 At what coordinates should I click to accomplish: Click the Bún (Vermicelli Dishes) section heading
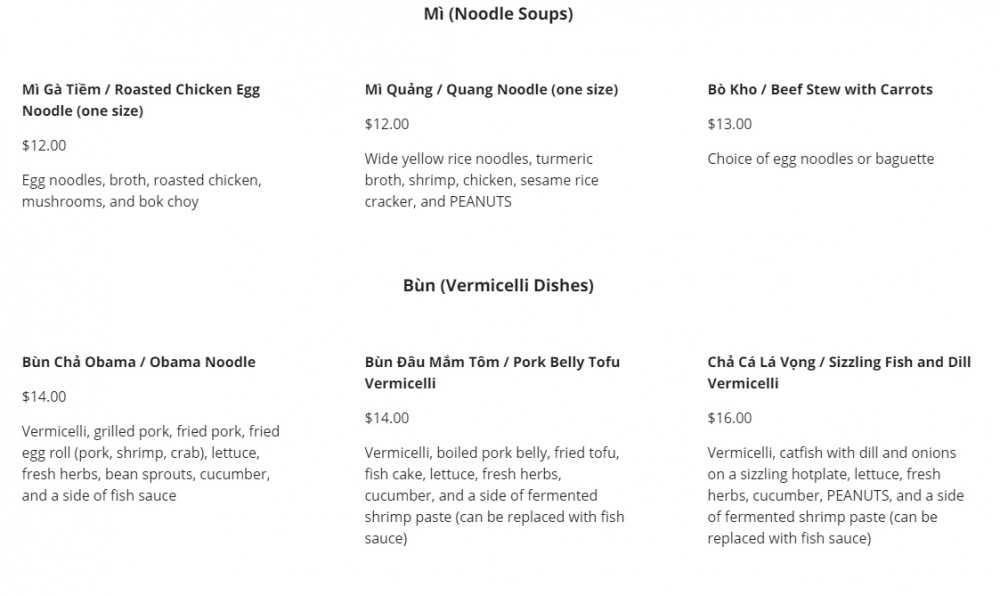tap(498, 285)
